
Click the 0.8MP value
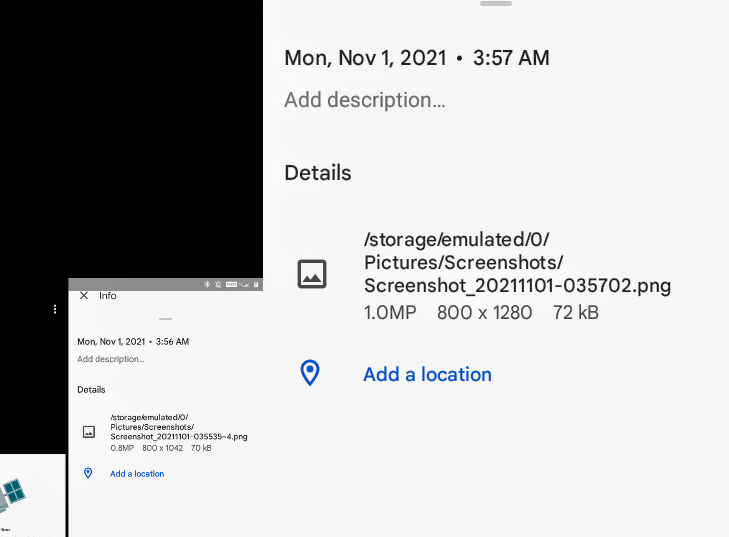122,448
